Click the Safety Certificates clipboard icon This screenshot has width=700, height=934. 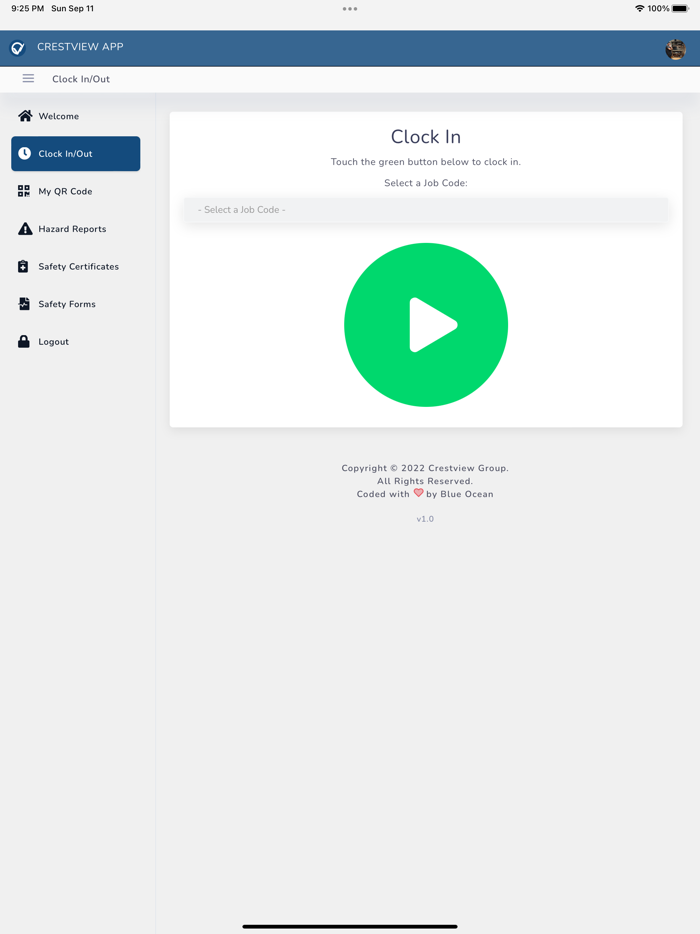tap(23, 266)
